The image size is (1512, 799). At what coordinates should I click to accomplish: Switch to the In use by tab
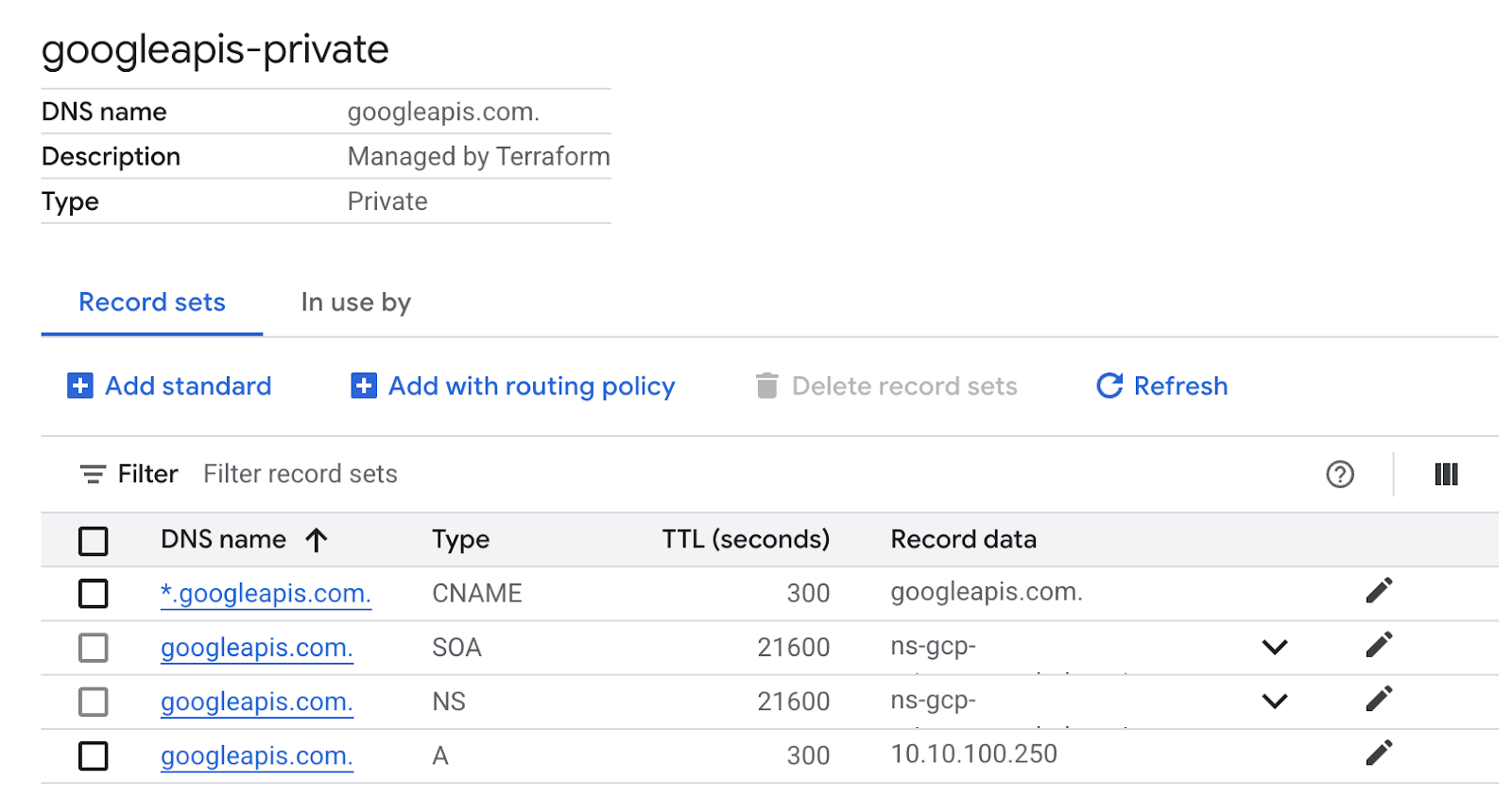point(355,303)
